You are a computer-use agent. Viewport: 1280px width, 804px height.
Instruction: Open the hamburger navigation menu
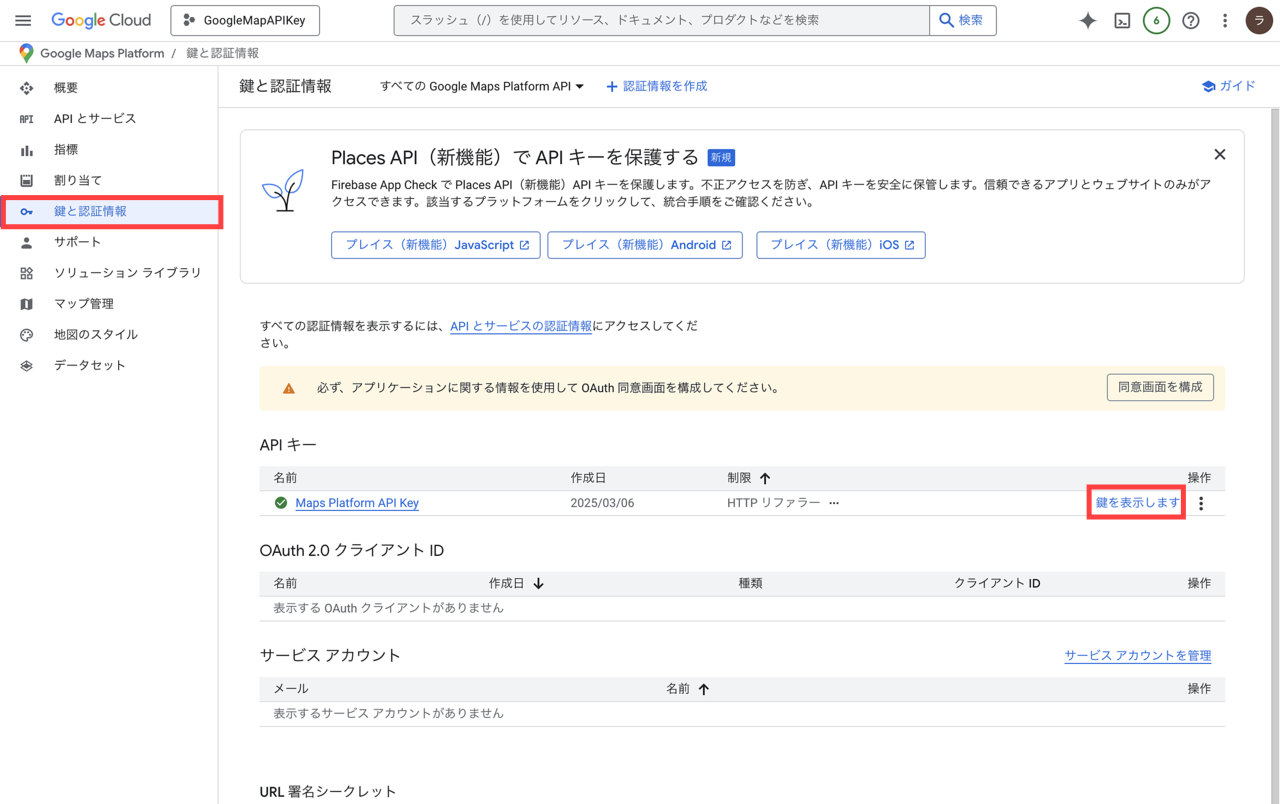(23, 20)
